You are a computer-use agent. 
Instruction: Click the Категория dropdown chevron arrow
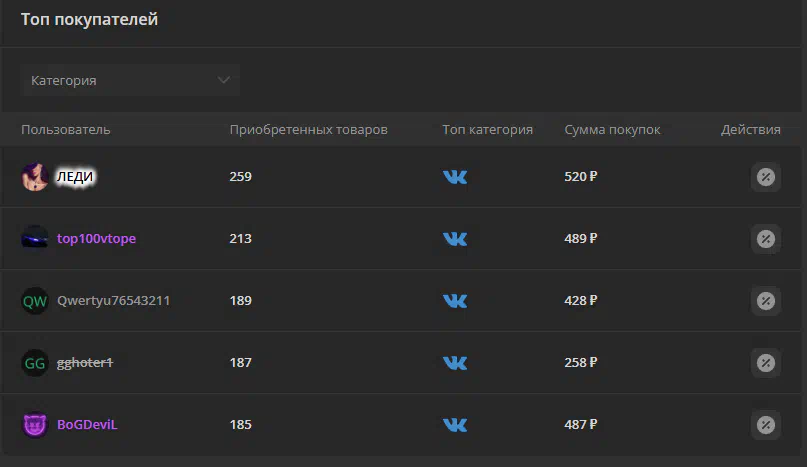pos(223,80)
